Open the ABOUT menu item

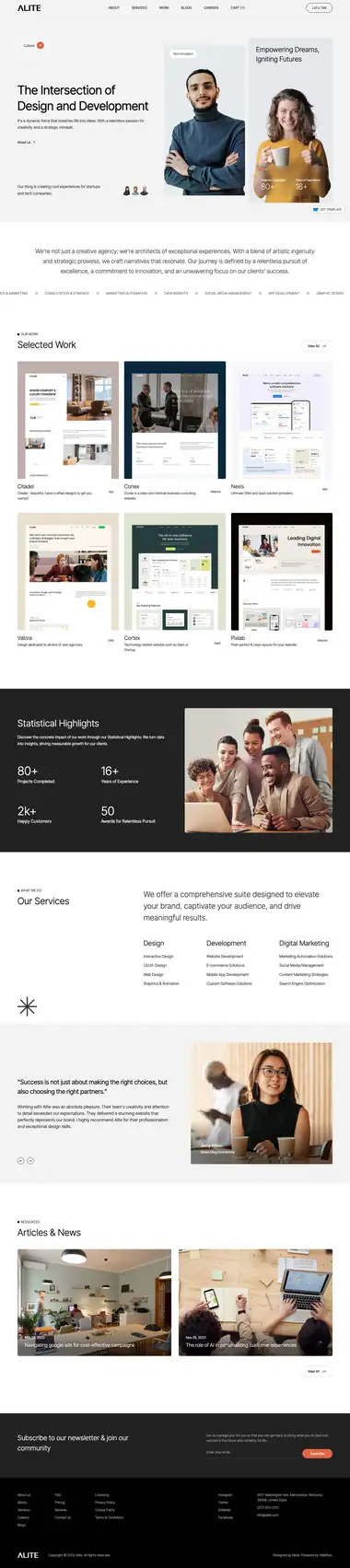tap(114, 7)
